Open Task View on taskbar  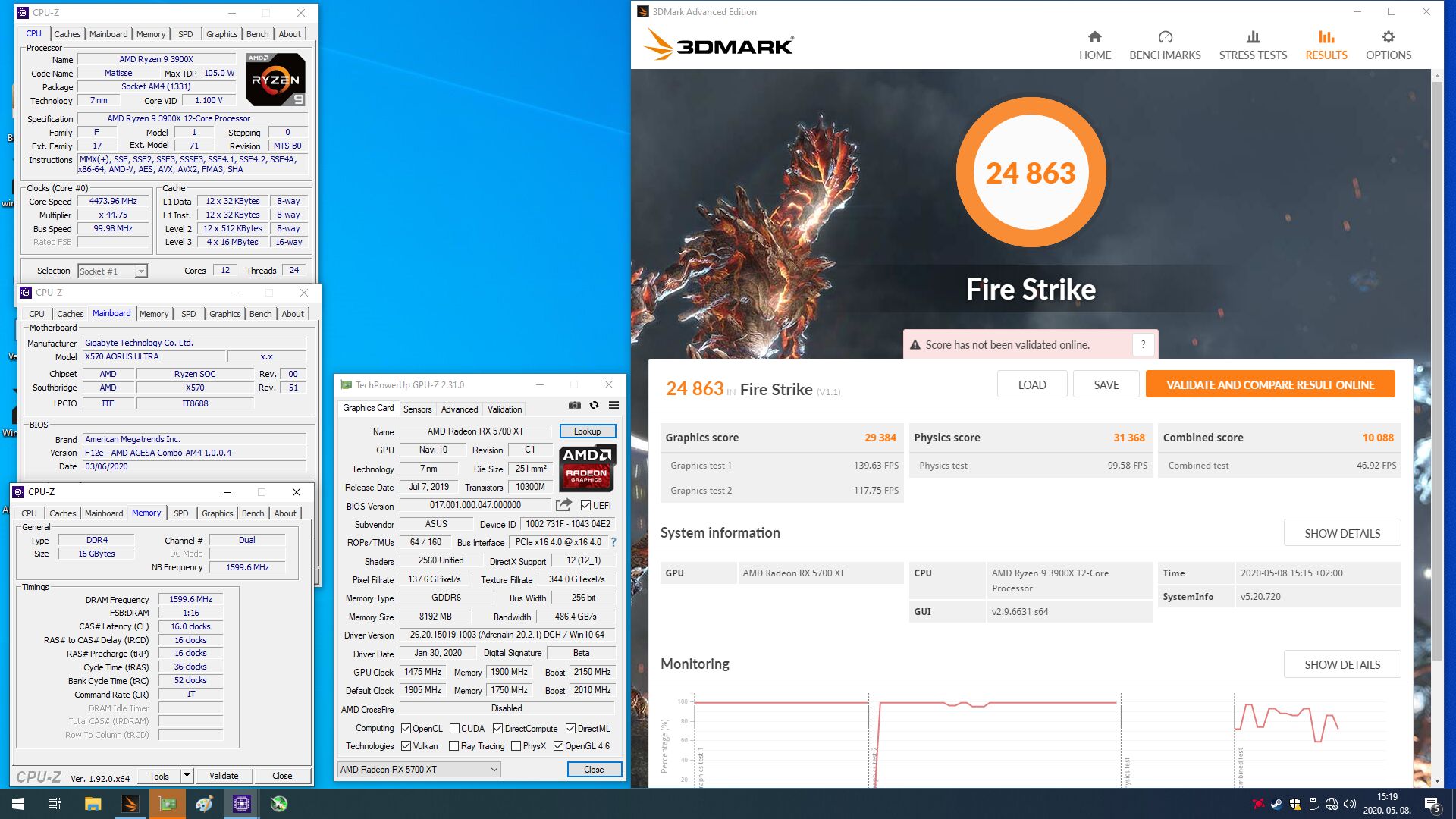pos(55,804)
